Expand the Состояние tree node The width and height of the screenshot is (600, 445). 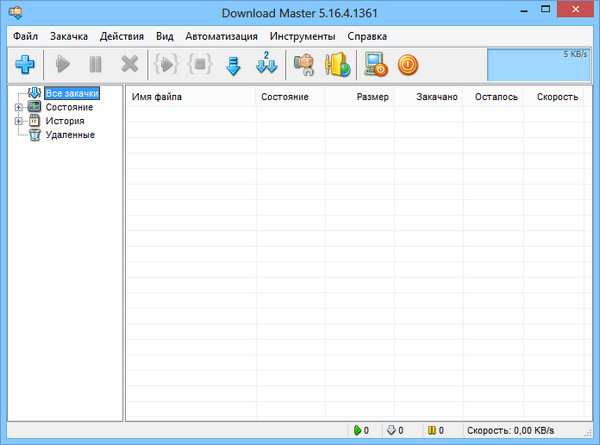[x=18, y=107]
